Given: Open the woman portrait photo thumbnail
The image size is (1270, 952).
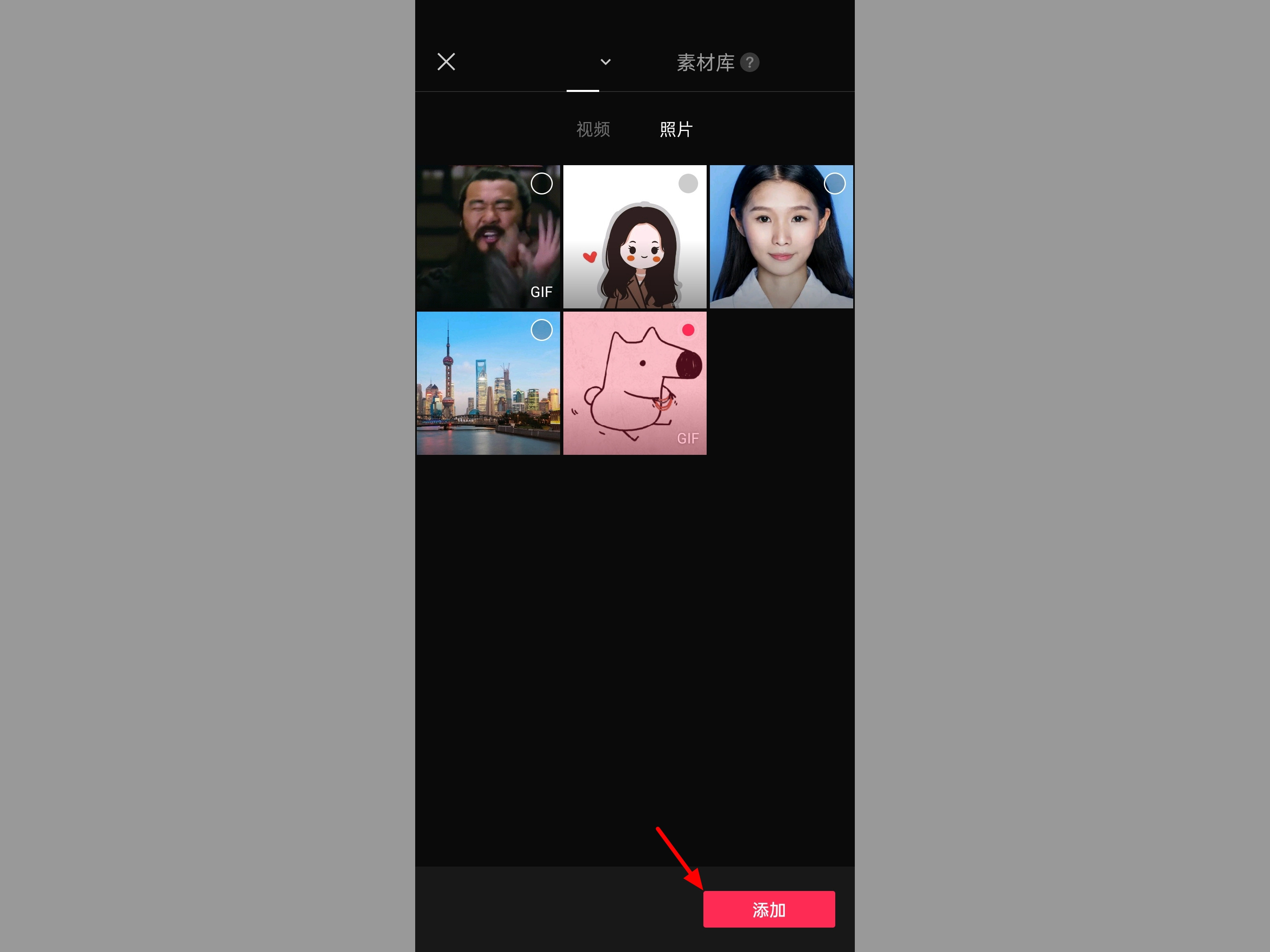Looking at the screenshot, I should point(781,235).
